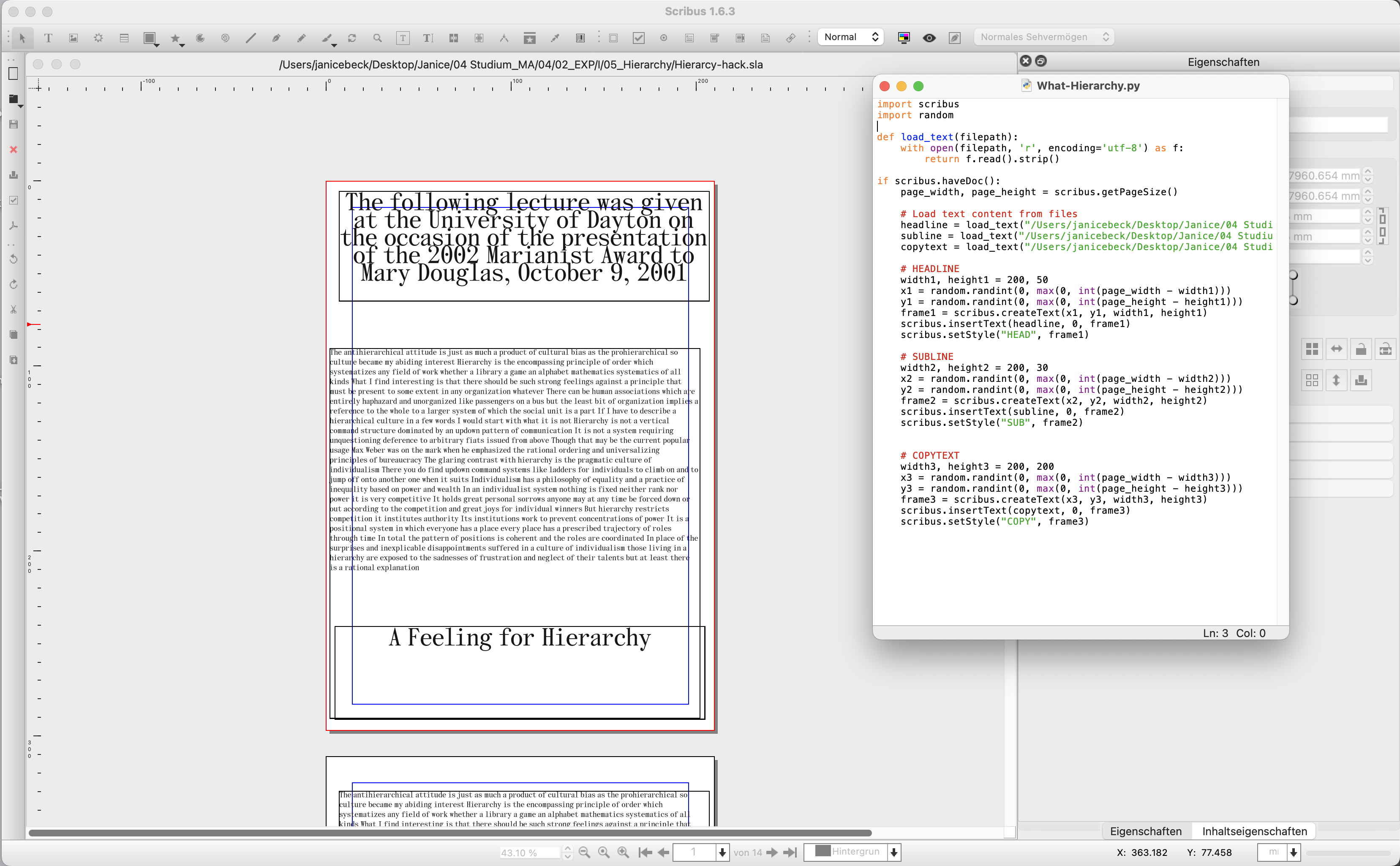Insert a PDF link annotation
This screenshot has height=866, width=1400.
click(791, 38)
